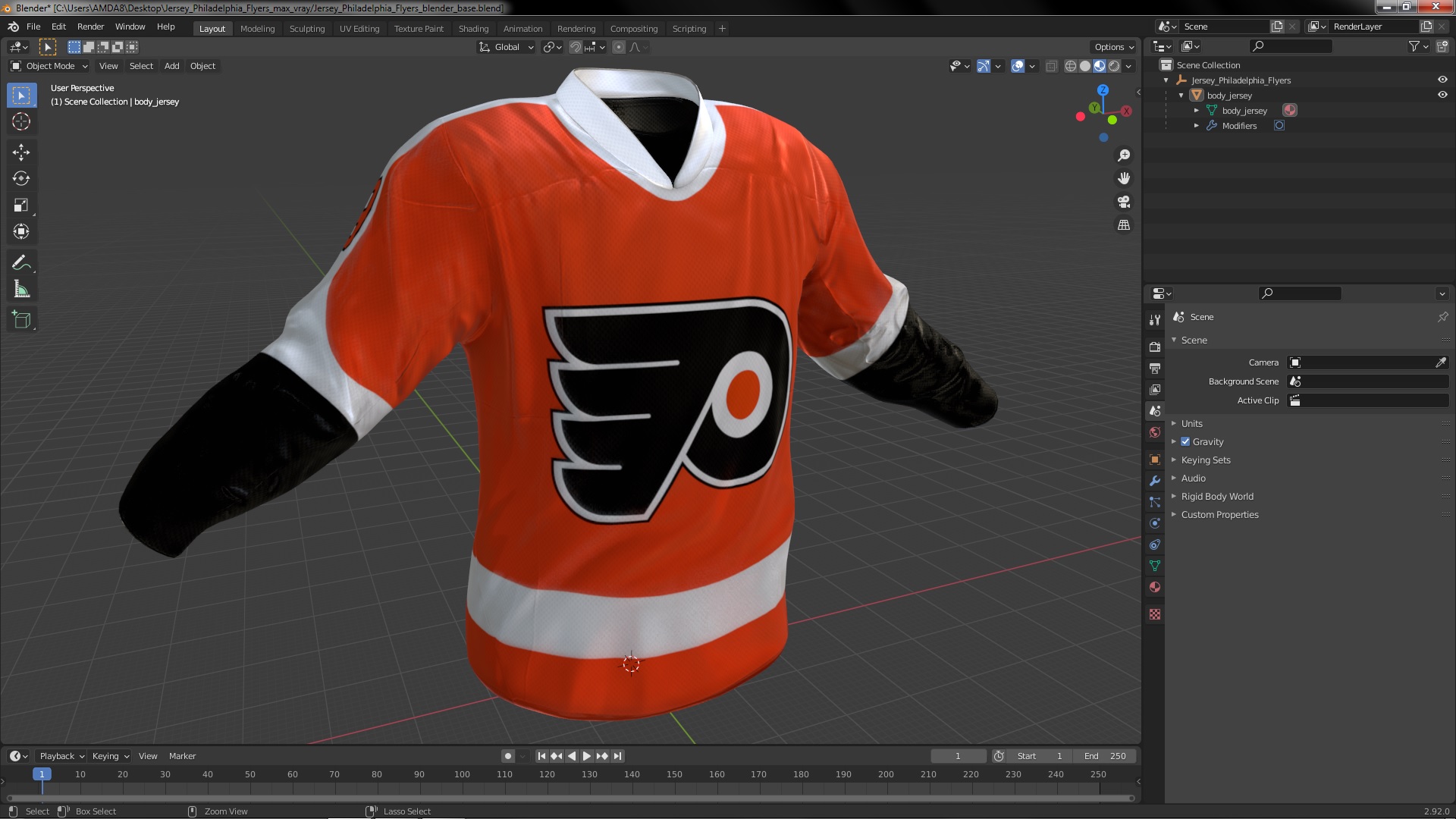
Task: Jump to first frame
Action: pos(541,756)
